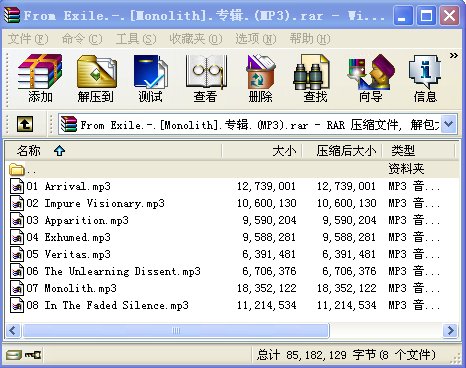Select file 01 Arrival.mp3
Screen dimensions: 466x368
pos(232,186)
